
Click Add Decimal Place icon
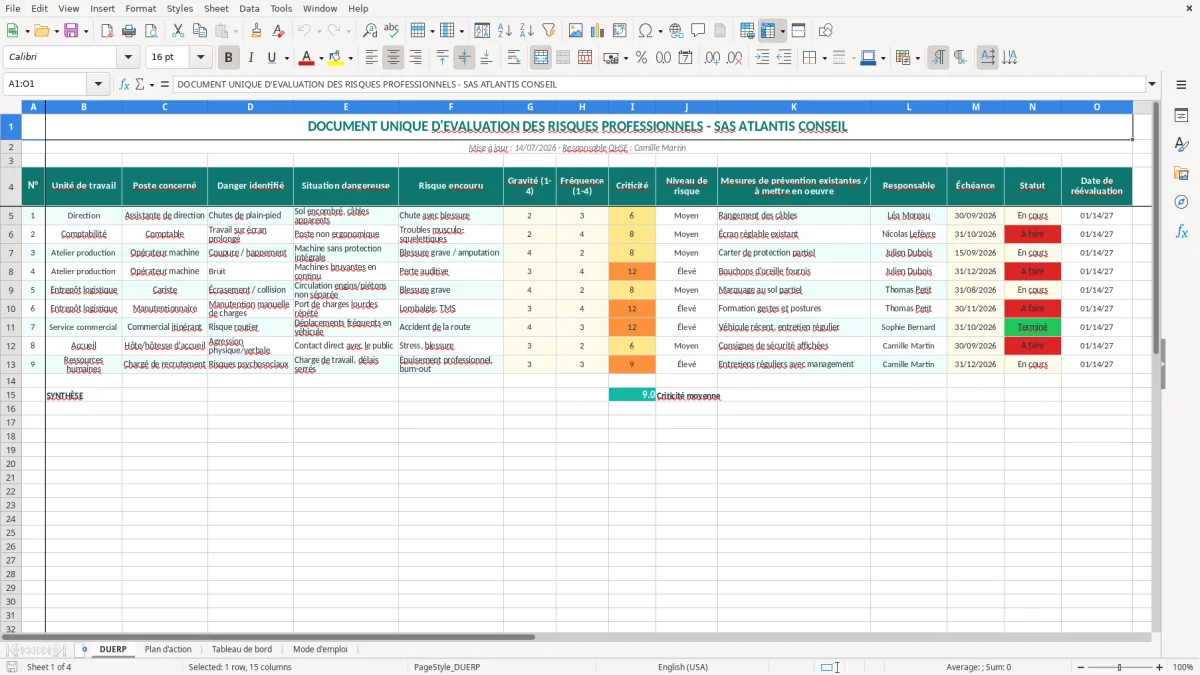(711, 58)
